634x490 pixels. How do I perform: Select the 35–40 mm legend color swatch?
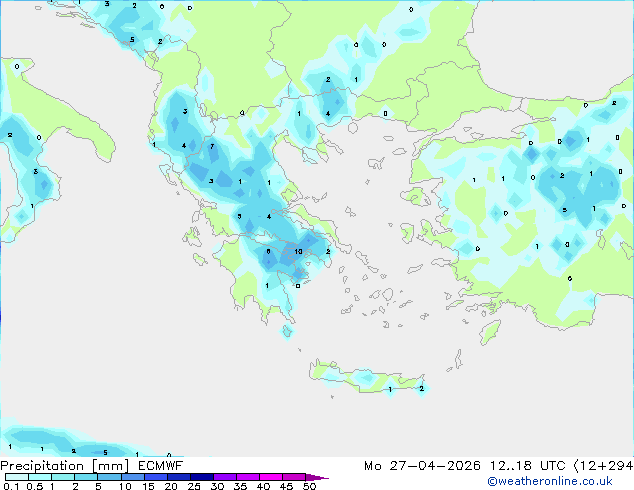[248, 477]
